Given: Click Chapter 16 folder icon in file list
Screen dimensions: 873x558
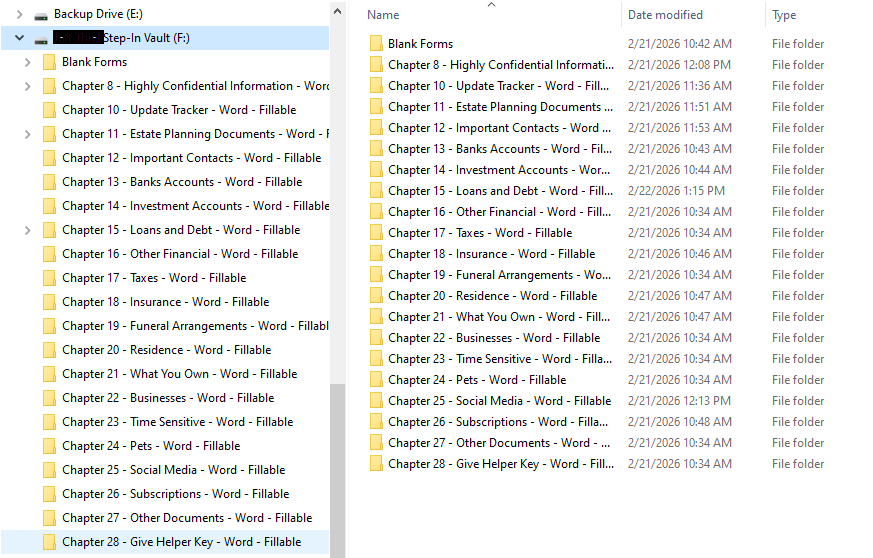Looking at the screenshot, I should coord(376,212).
